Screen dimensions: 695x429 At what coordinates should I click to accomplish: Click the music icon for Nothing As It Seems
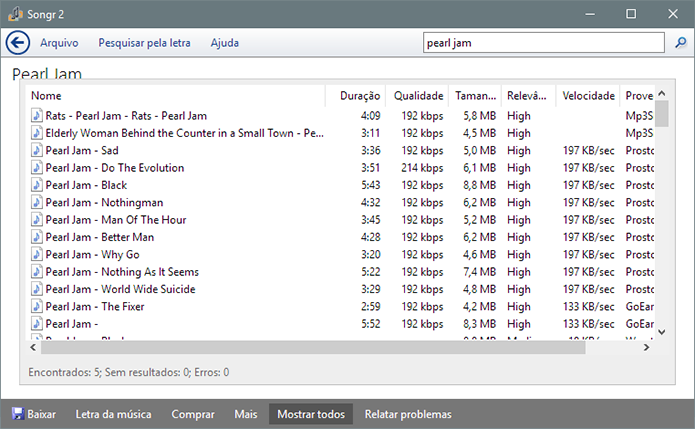point(37,271)
